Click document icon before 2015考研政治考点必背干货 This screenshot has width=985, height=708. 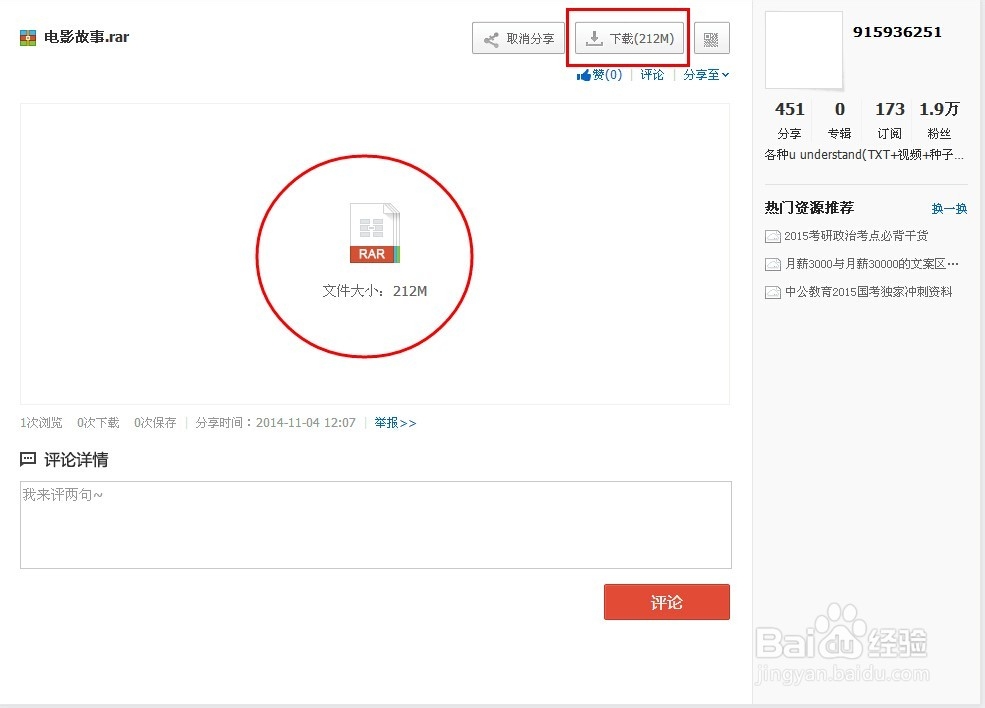[773, 237]
